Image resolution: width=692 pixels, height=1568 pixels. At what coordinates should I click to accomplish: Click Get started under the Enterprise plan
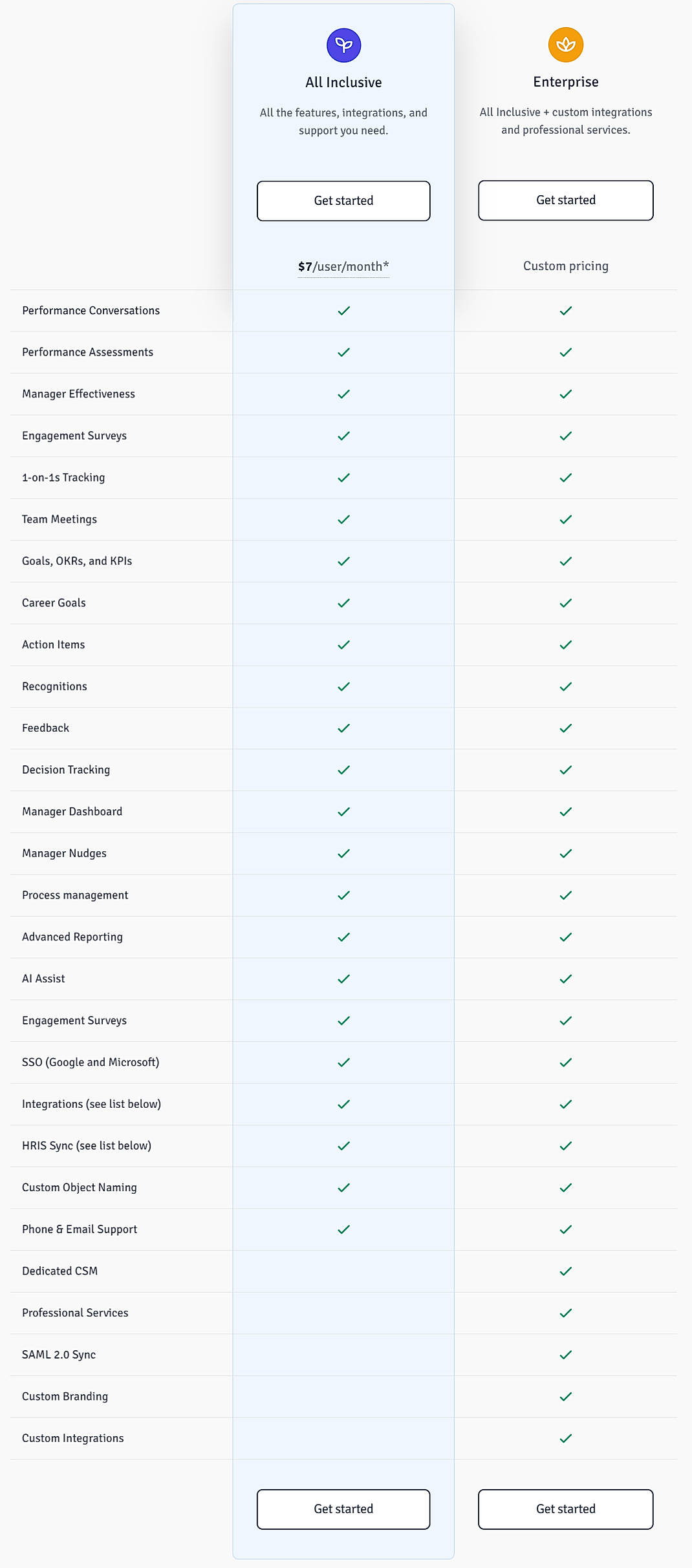click(565, 200)
